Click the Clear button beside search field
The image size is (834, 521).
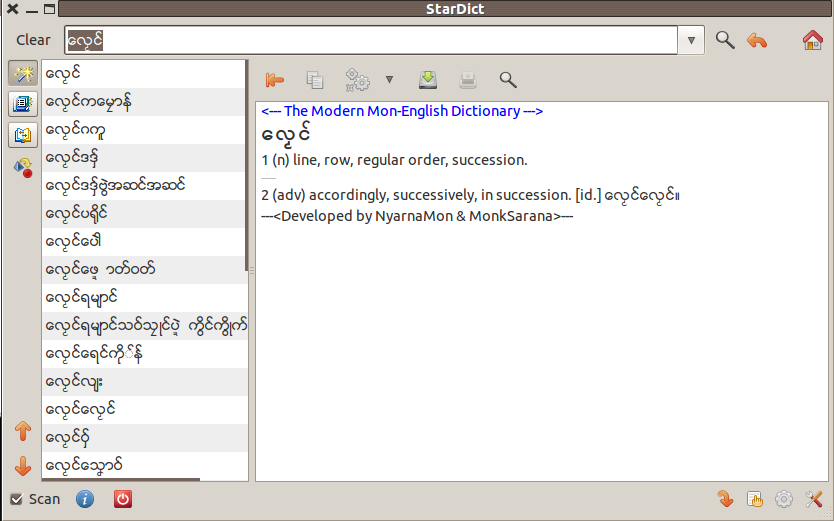click(33, 40)
